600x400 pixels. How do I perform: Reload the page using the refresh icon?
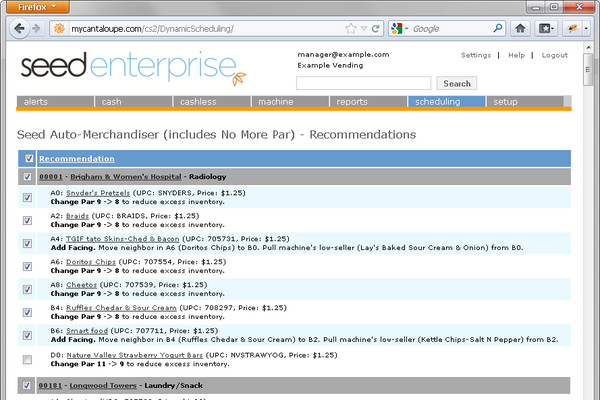click(377, 29)
